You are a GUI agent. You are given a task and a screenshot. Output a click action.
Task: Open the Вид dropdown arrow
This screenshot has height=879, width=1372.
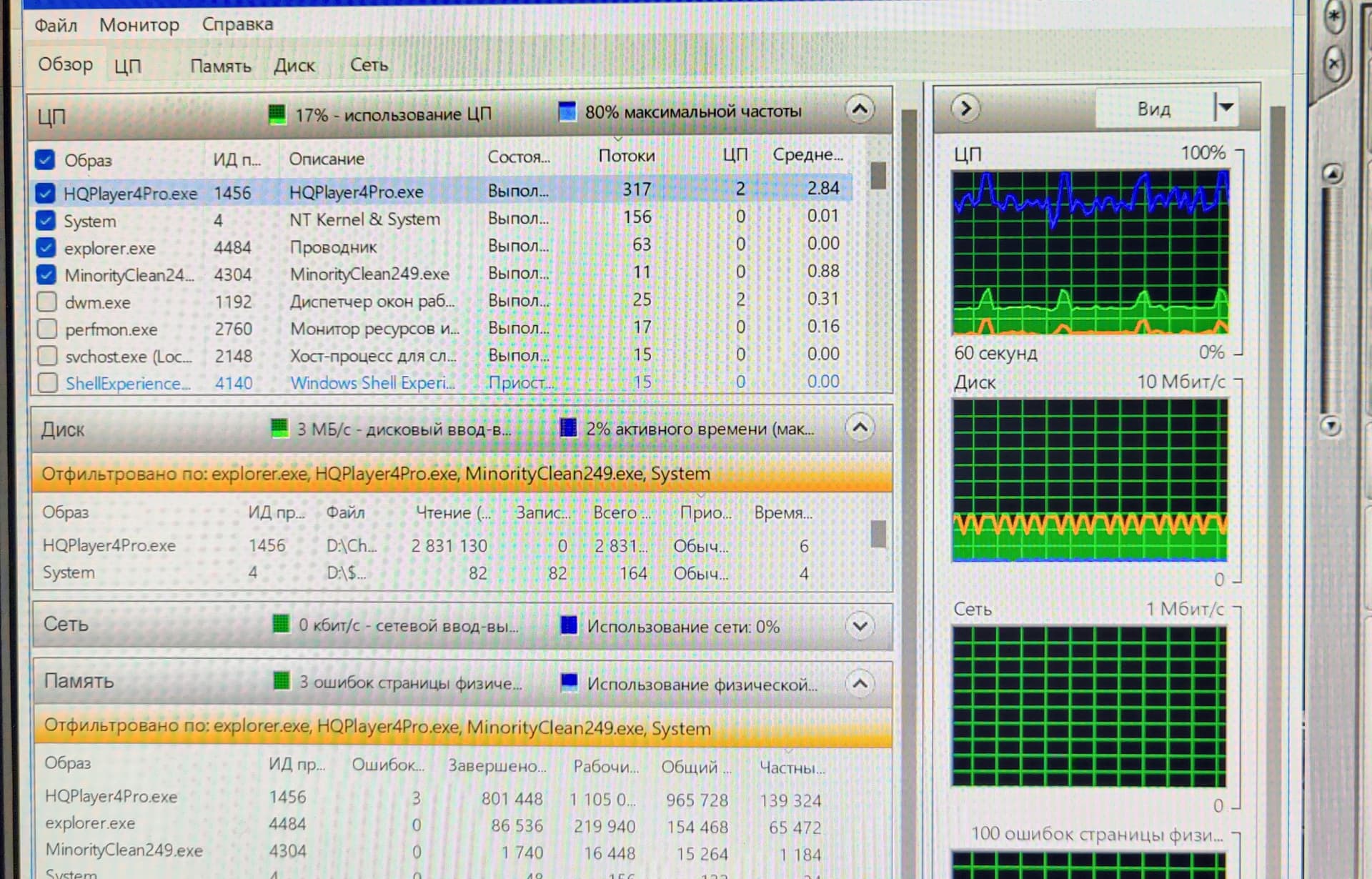pos(1226,107)
